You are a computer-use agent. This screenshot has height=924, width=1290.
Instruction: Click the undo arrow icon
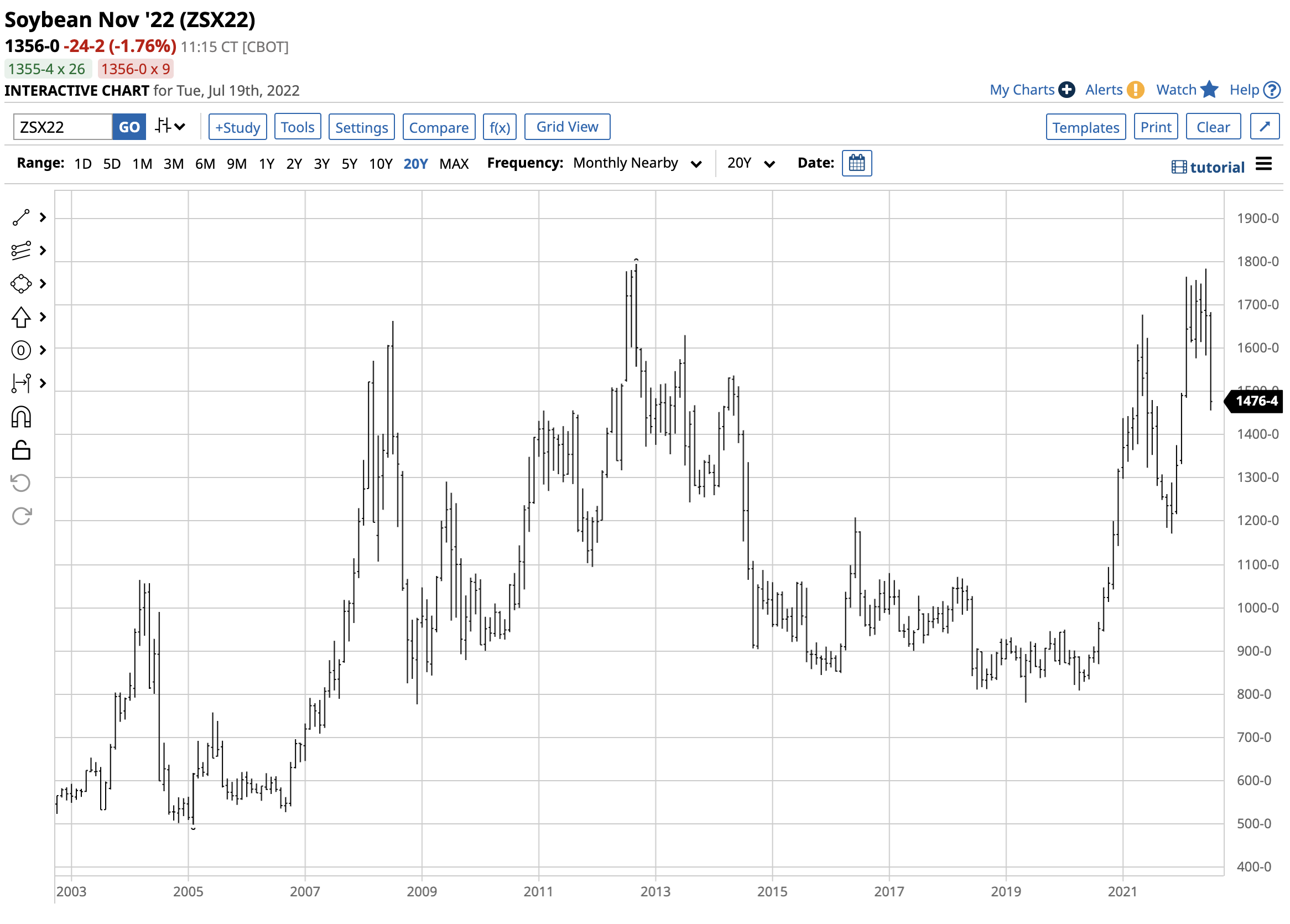point(21,484)
